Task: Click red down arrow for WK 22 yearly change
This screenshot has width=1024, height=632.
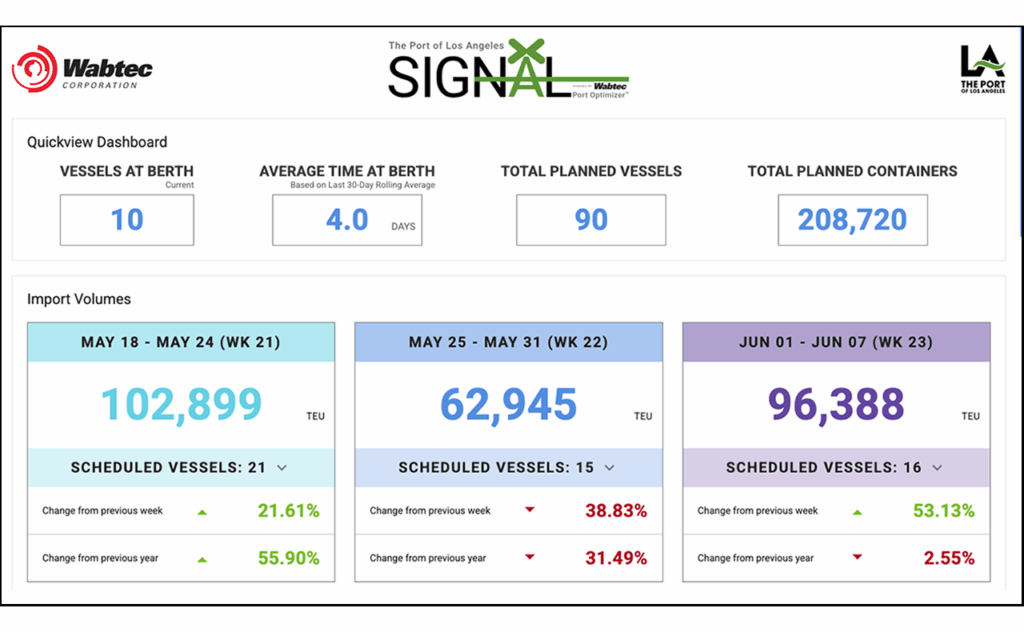Action: coord(530,558)
